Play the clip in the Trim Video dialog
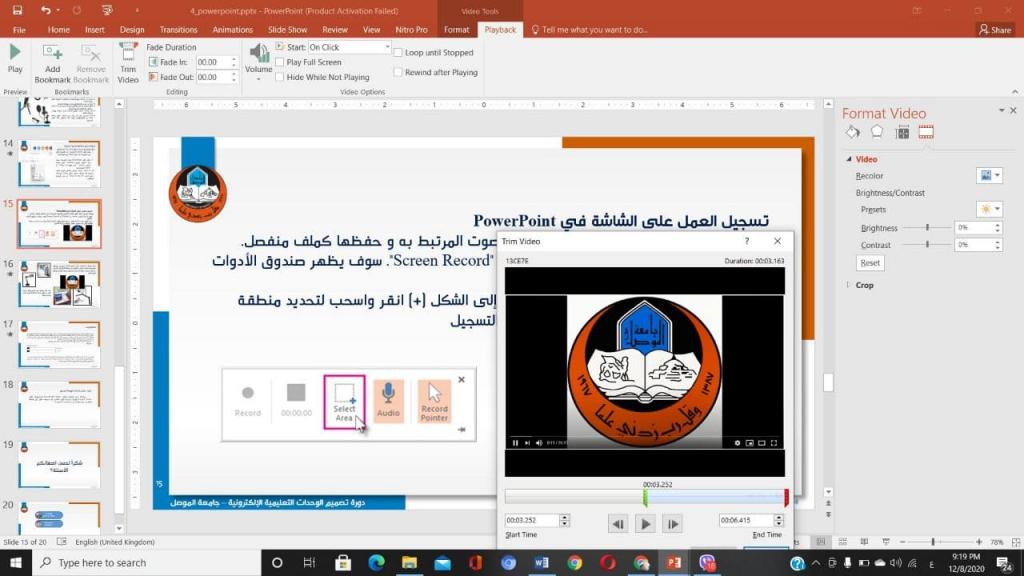Screen dimensions: 1024x576 [645, 523]
